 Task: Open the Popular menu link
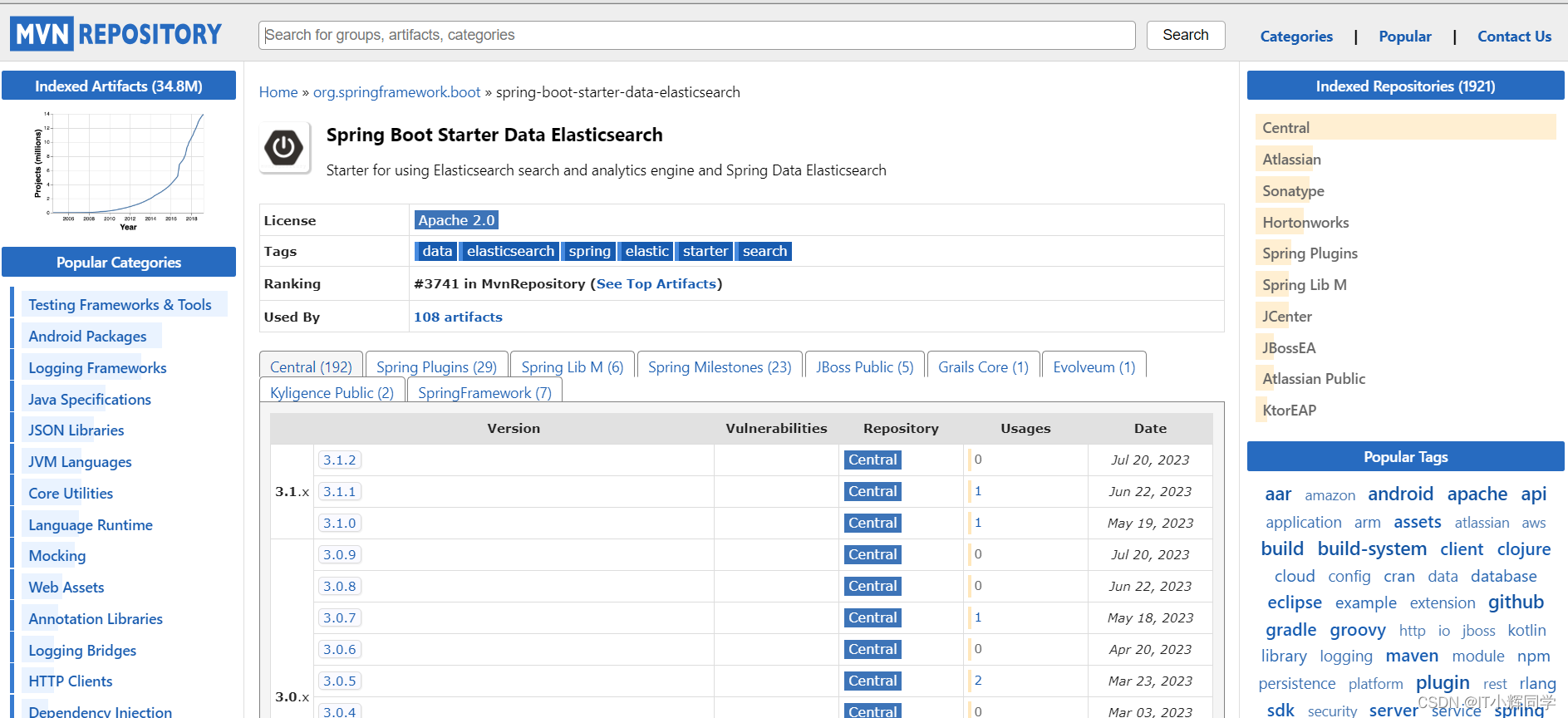point(1405,37)
